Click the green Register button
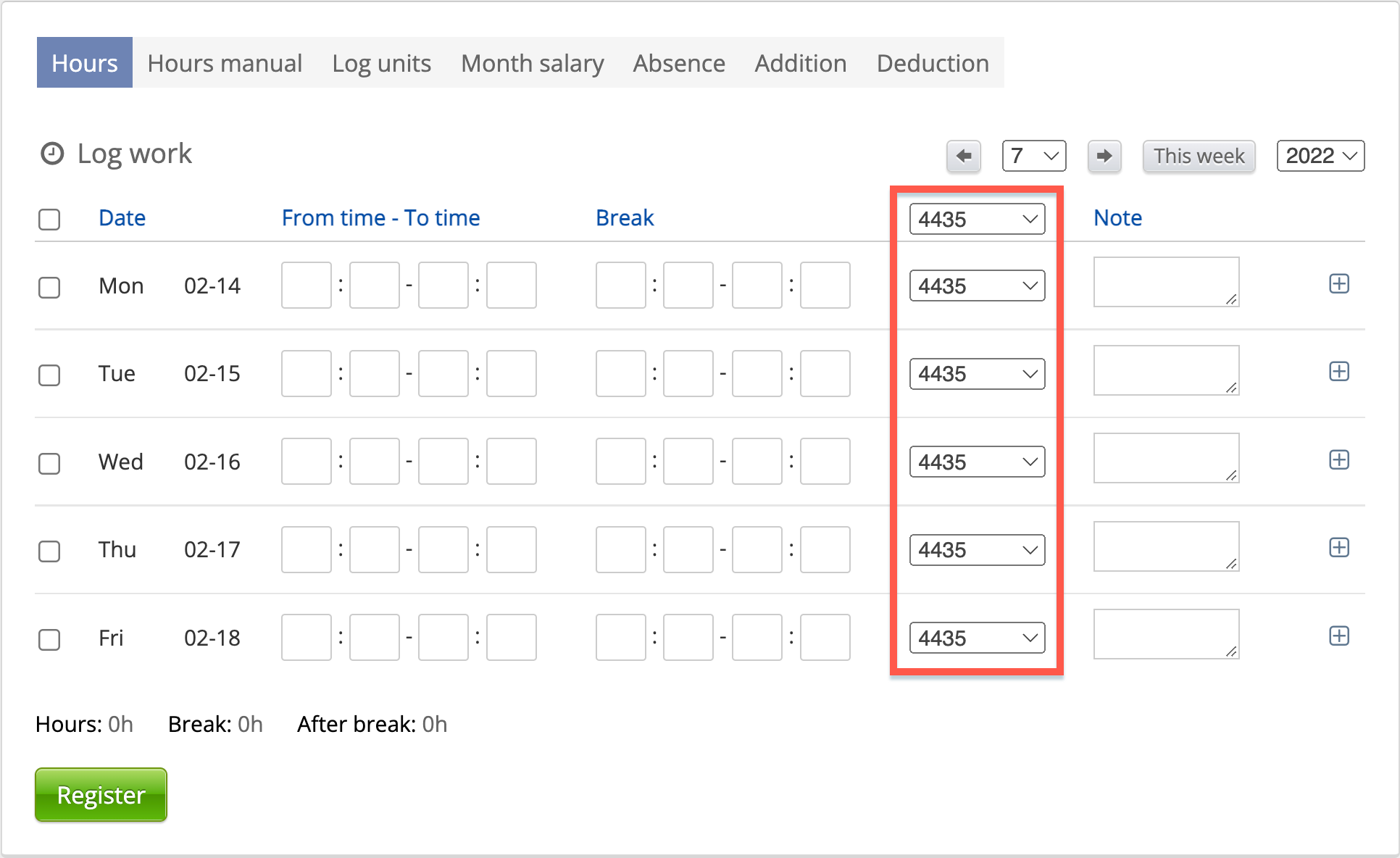Screen dimensions: 1400x858 [x=101, y=795]
